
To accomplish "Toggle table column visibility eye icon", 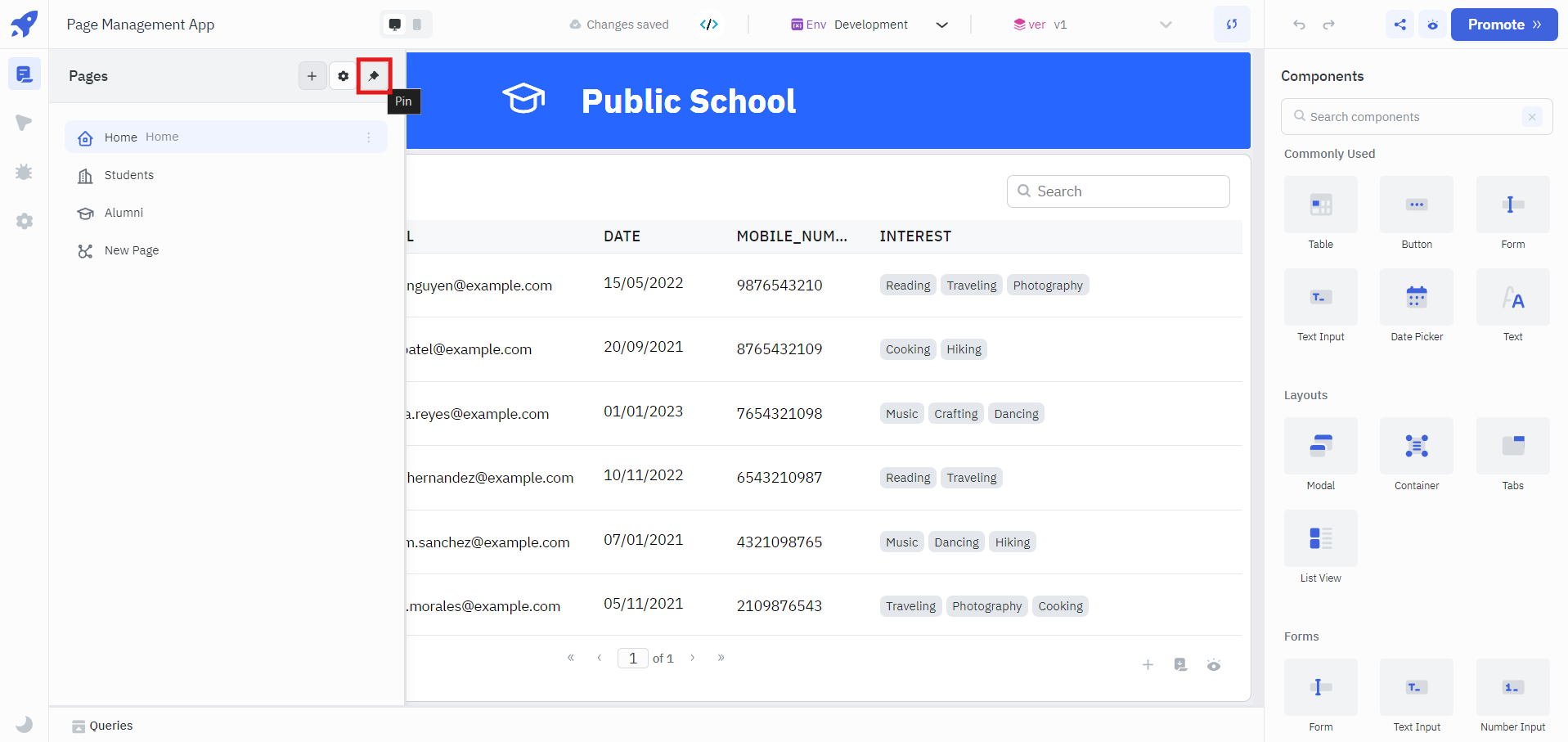I will pos(1214,665).
